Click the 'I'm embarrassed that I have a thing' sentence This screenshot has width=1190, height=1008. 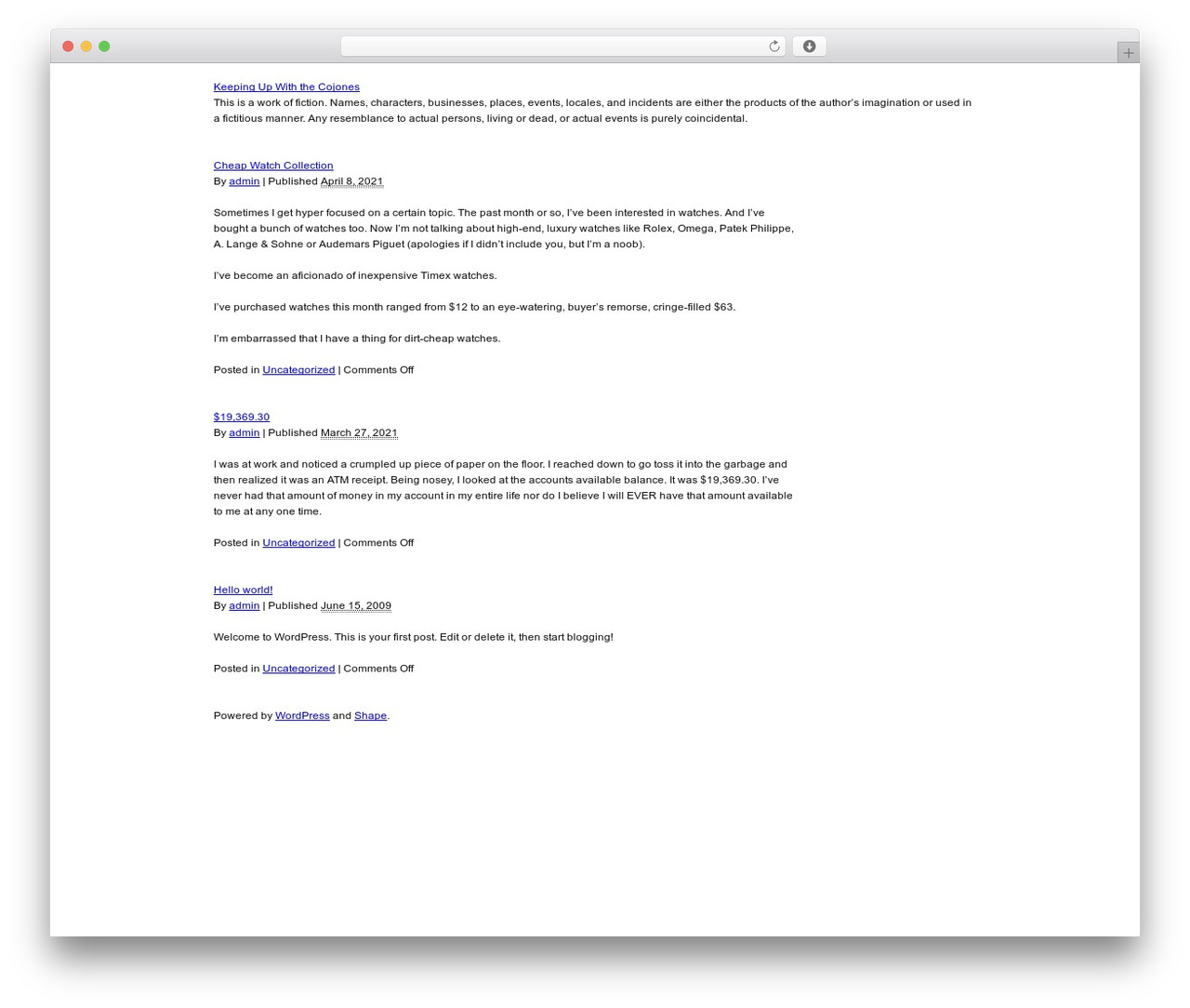click(x=357, y=338)
